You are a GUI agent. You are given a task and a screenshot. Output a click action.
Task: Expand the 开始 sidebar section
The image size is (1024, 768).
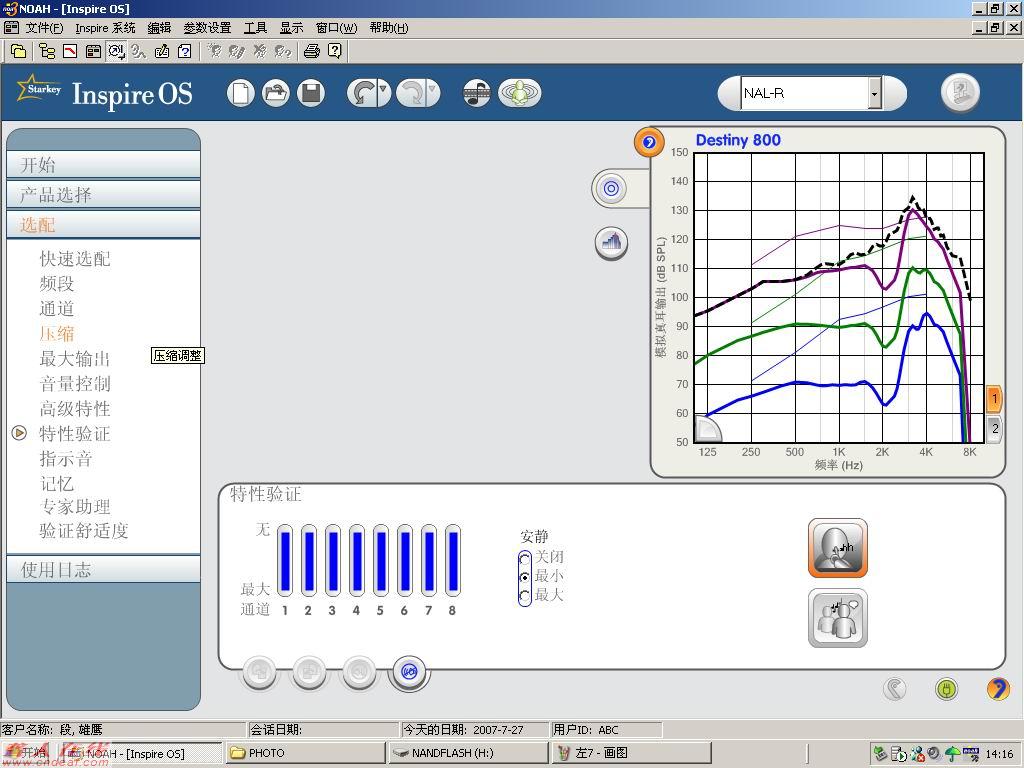103,165
